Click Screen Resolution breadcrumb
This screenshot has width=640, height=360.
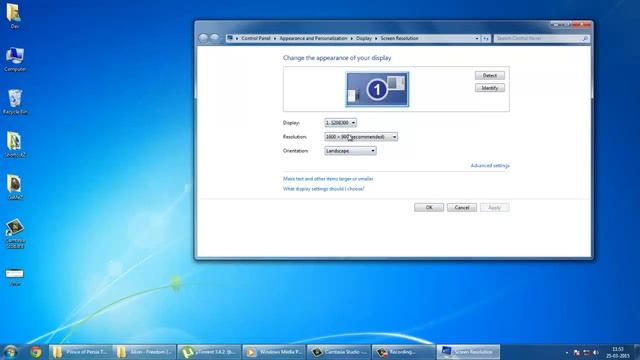click(x=399, y=38)
